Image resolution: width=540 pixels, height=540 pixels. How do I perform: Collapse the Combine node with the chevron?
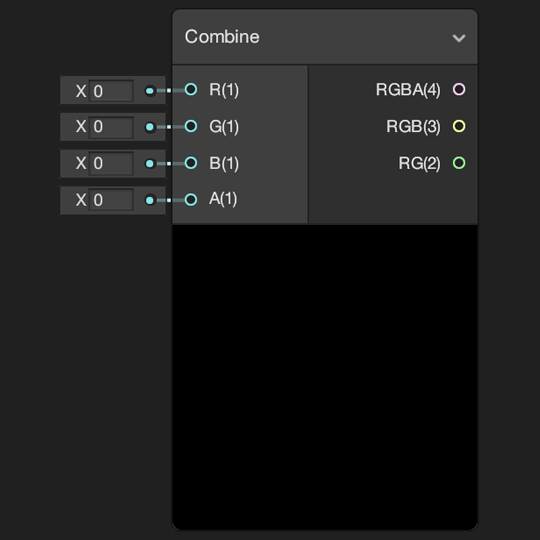pos(459,38)
